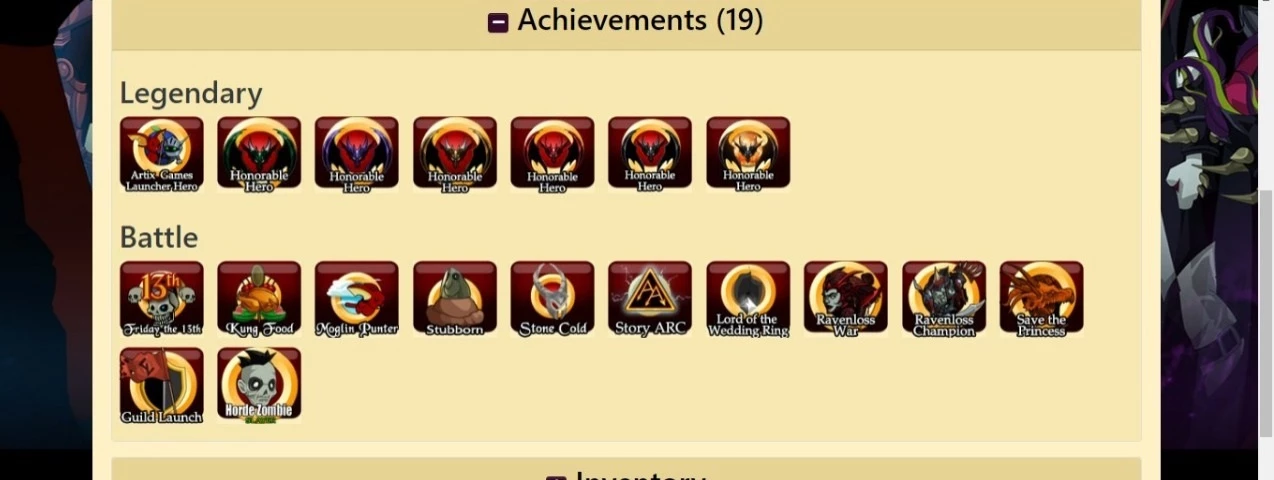
Task: Select the Ravenloss Champion badge
Action: coord(944,298)
